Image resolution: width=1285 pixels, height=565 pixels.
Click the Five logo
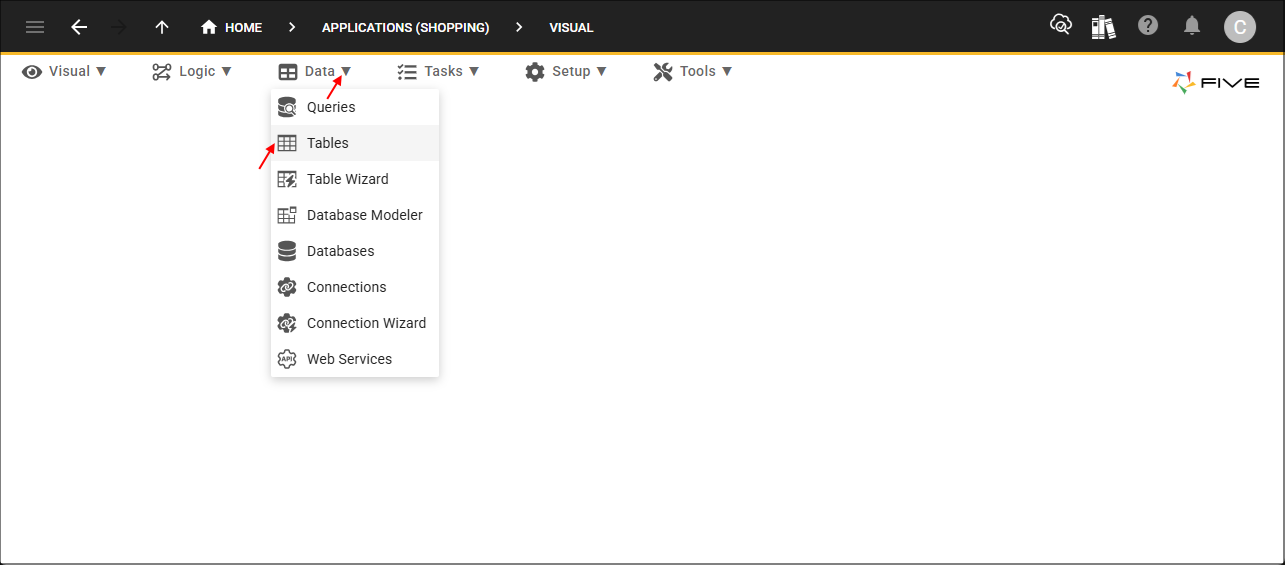point(1215,83)
